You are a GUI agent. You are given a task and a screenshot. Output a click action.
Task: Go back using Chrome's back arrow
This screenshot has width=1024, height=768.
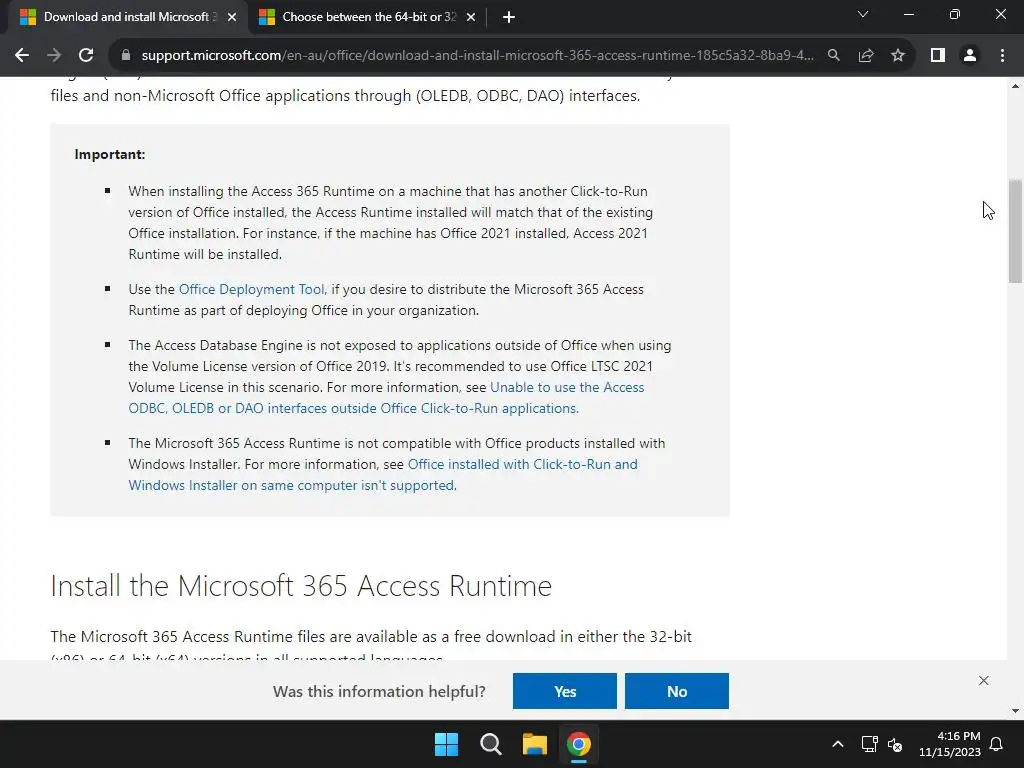pyautogui.click(x=22, y=56)
